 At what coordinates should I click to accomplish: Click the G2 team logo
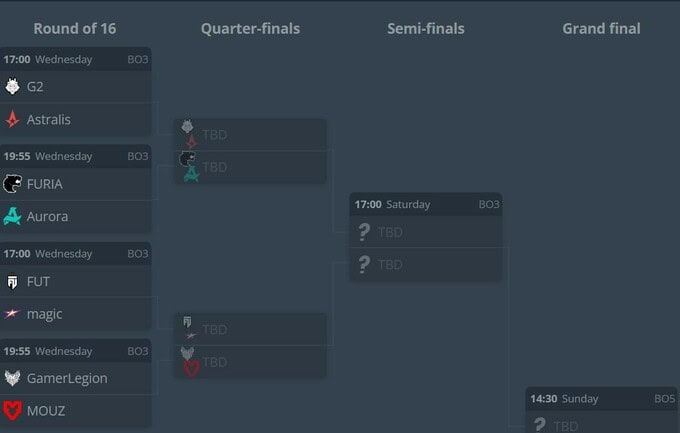[x=12, y=86]
